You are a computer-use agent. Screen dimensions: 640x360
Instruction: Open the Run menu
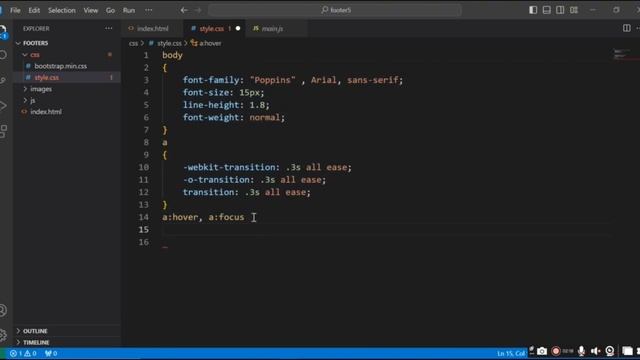pos(129,10)
